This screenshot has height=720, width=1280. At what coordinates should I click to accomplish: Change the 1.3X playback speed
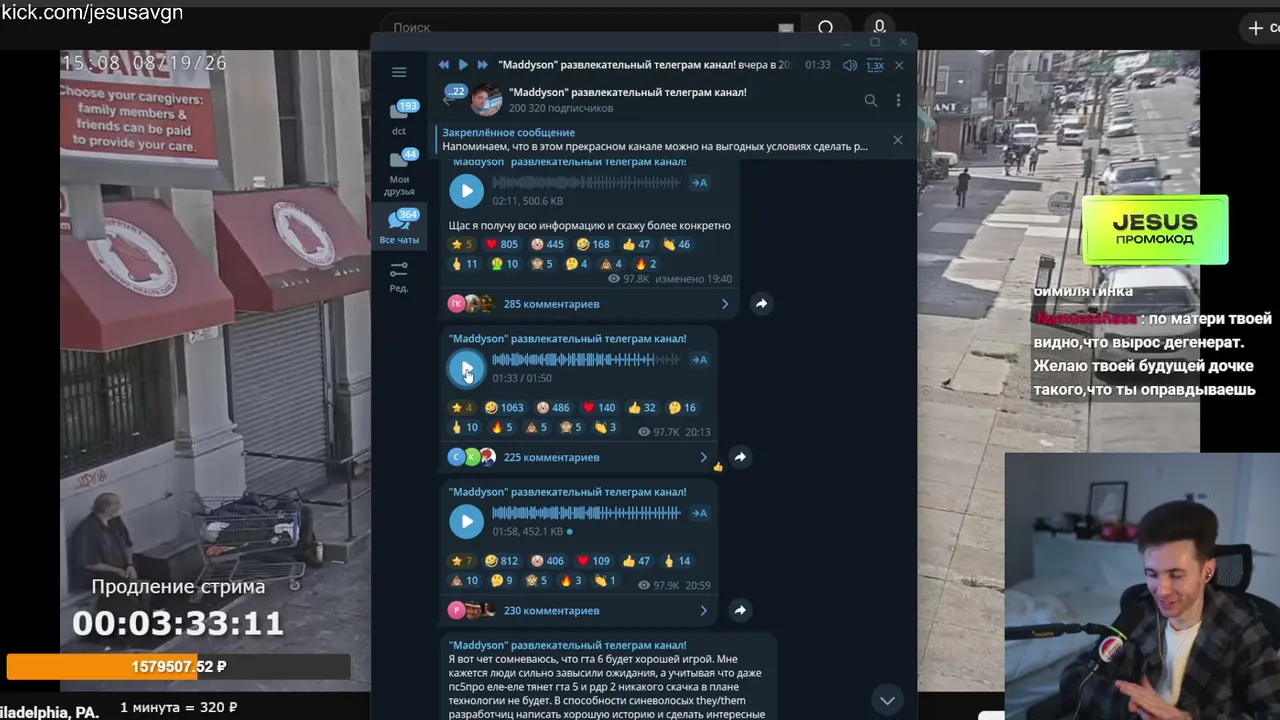875,65
